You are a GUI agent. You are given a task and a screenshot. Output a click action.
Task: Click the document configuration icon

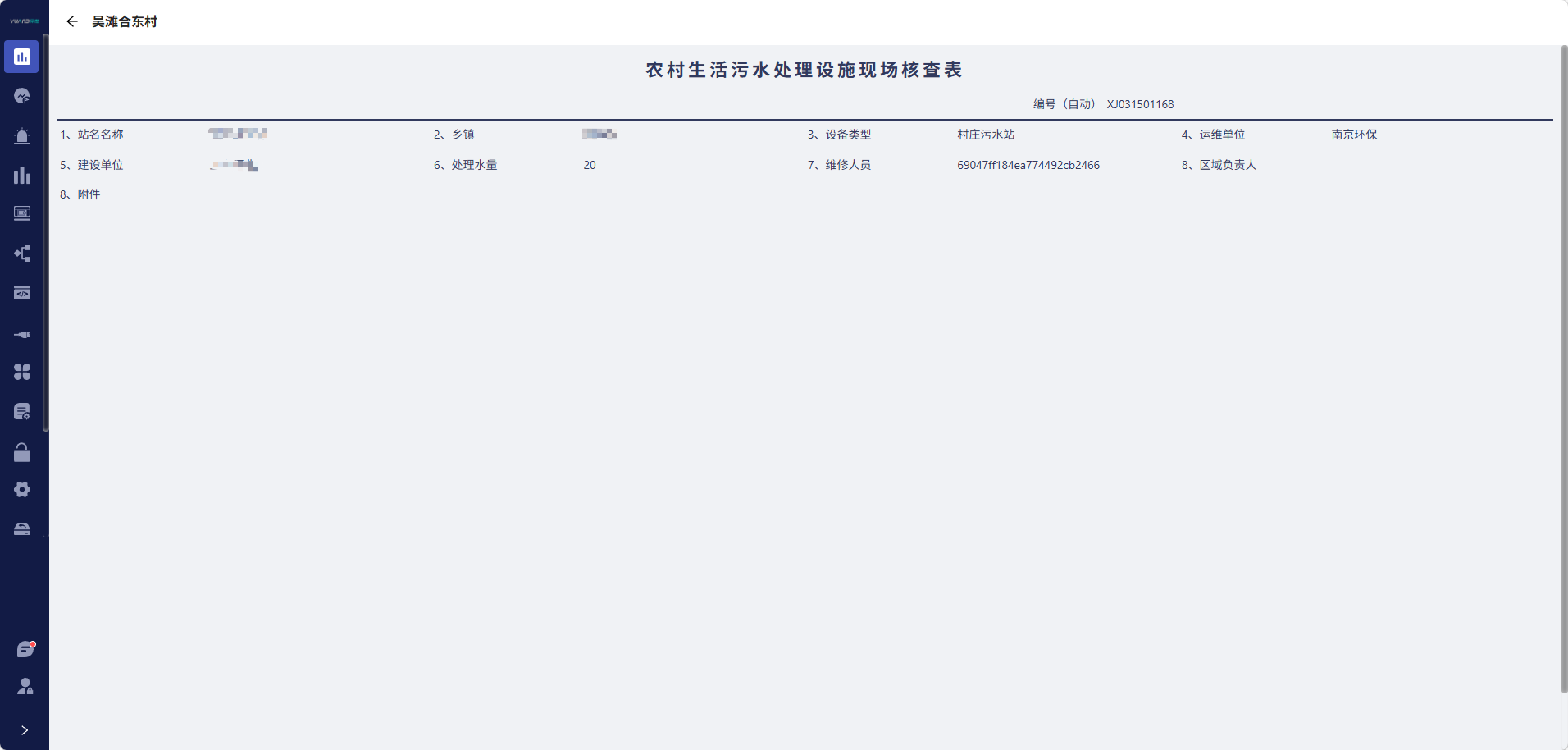[22, 411]
